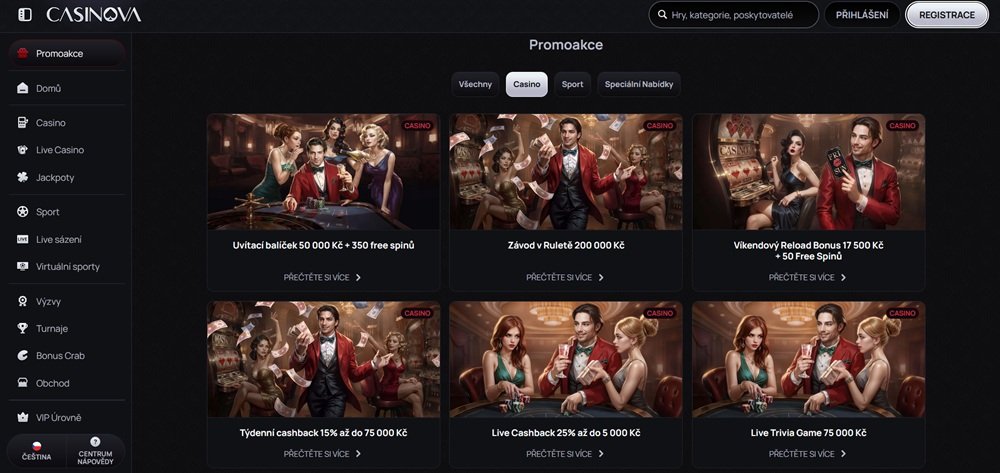Image resolution: width=1000 pixels, height=473 pixels.
Task: Toggle the sidebar collapse icon
Action: pyautogui.click(x=25, y=15)
